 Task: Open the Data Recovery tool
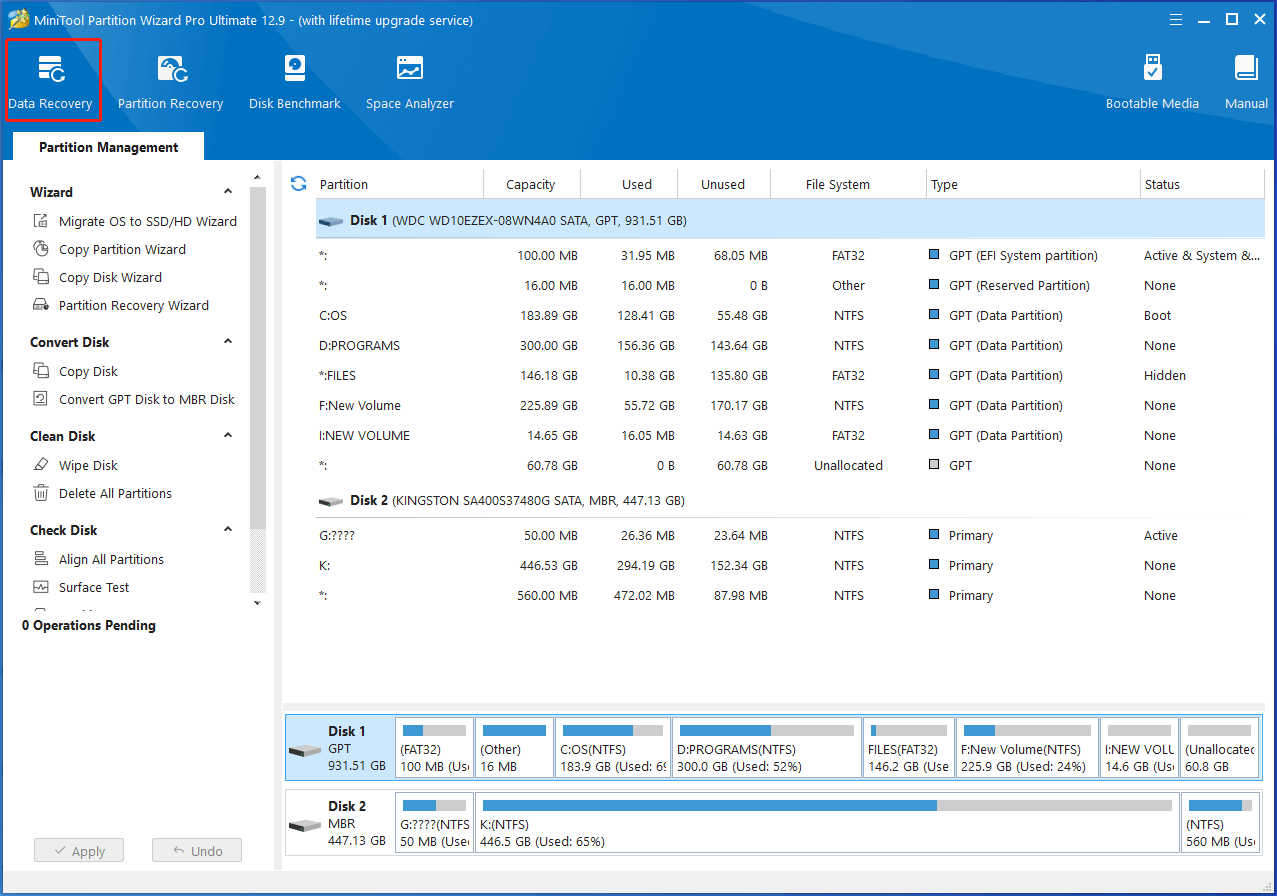tap(52, 79)
